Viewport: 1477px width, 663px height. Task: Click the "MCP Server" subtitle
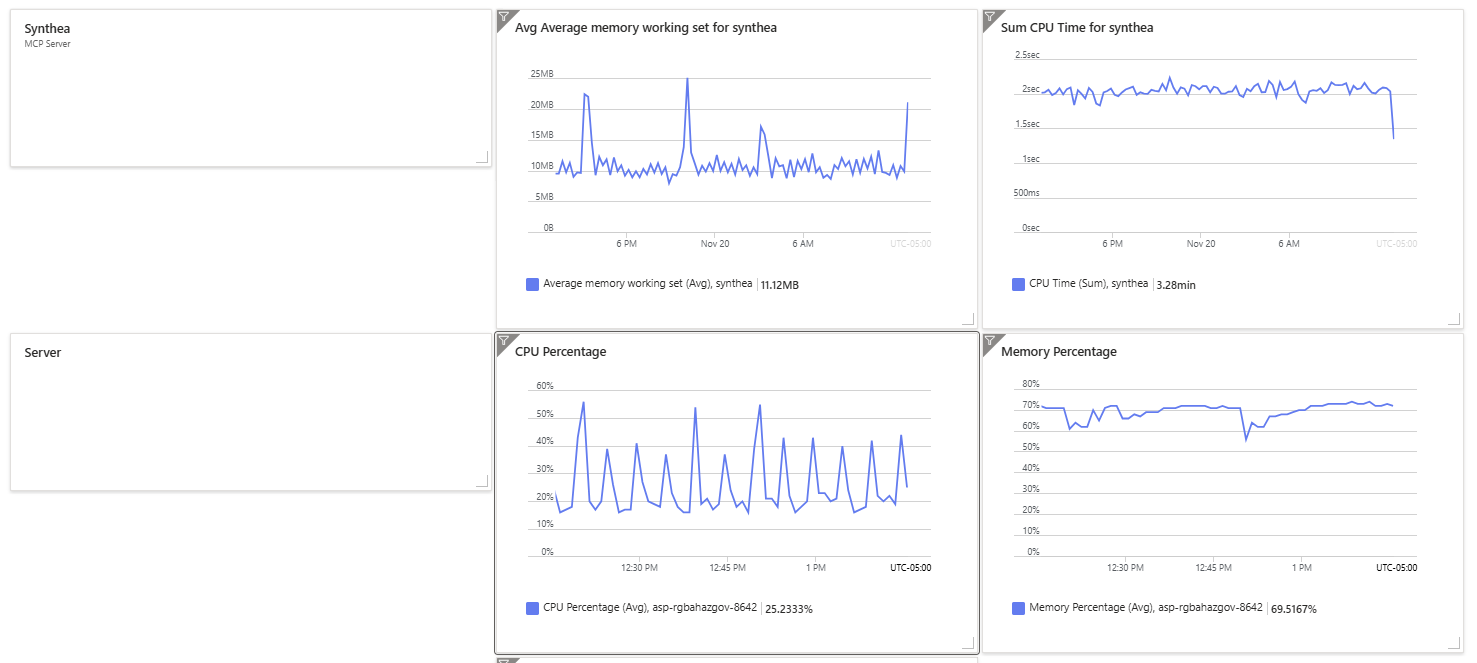(47, 44)
